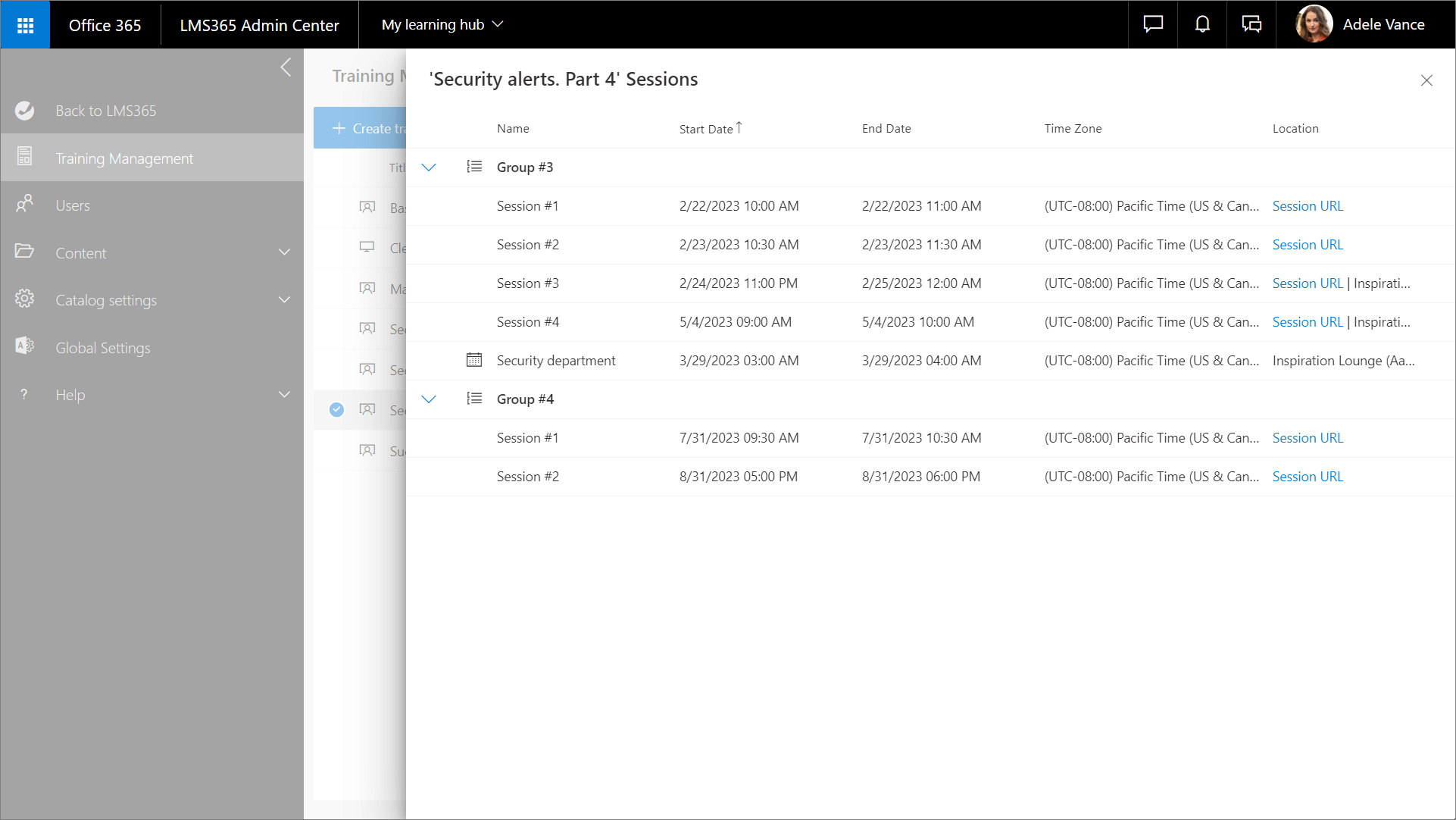Collapse Group #3 chevron

point(429,167)
